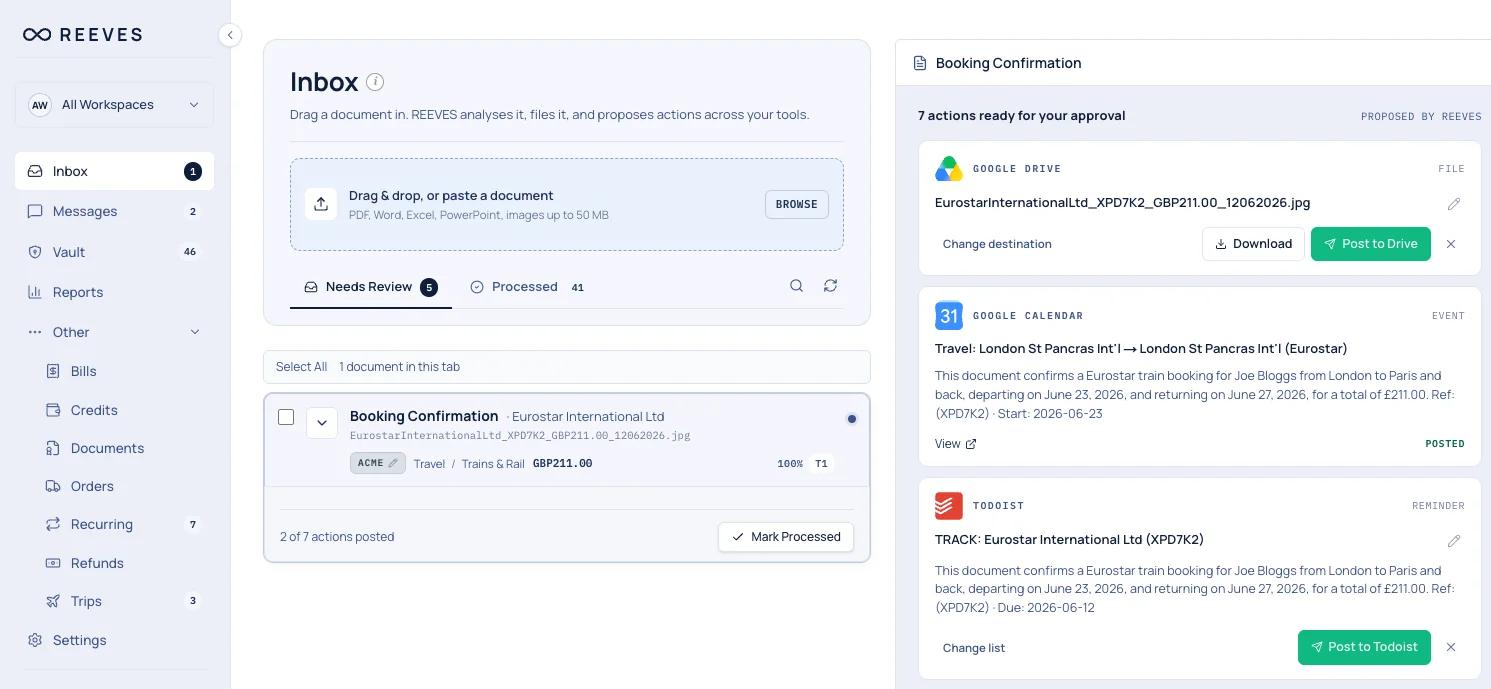
Task: Edit the Google Drive file name
Action: pyautogui.click(x=1454, y=203)
